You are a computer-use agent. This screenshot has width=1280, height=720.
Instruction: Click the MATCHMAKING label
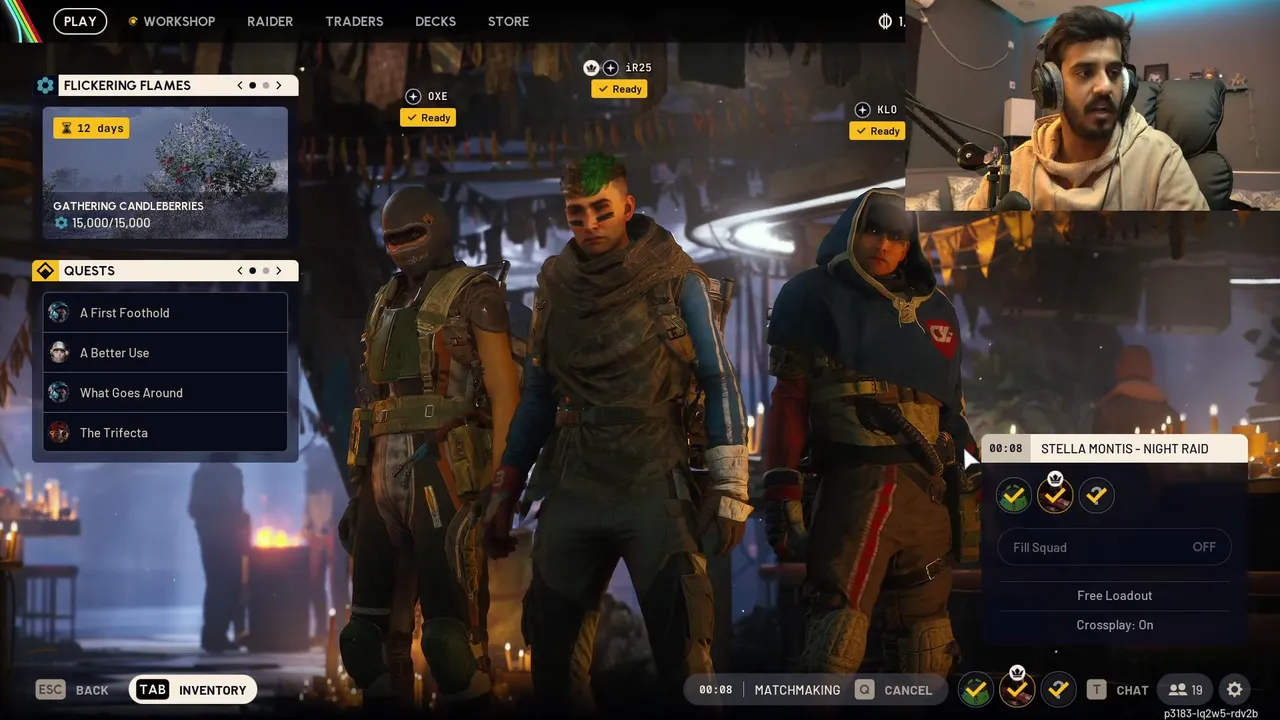point(797,690)
